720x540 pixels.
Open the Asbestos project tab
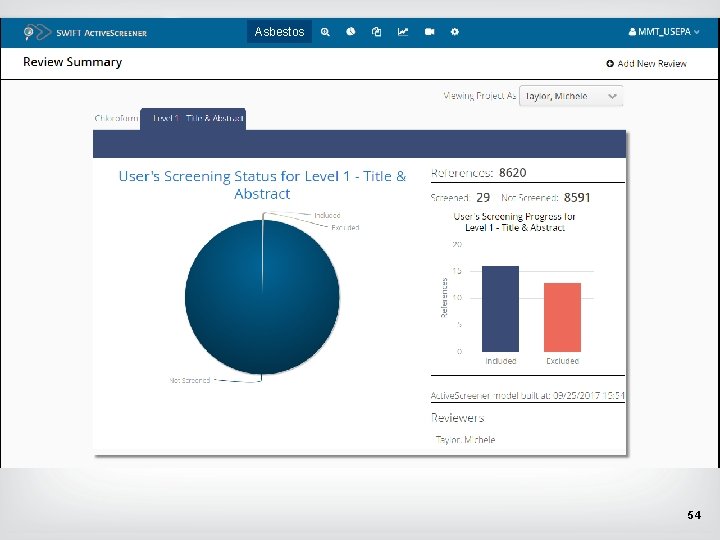tap(279, 32)
